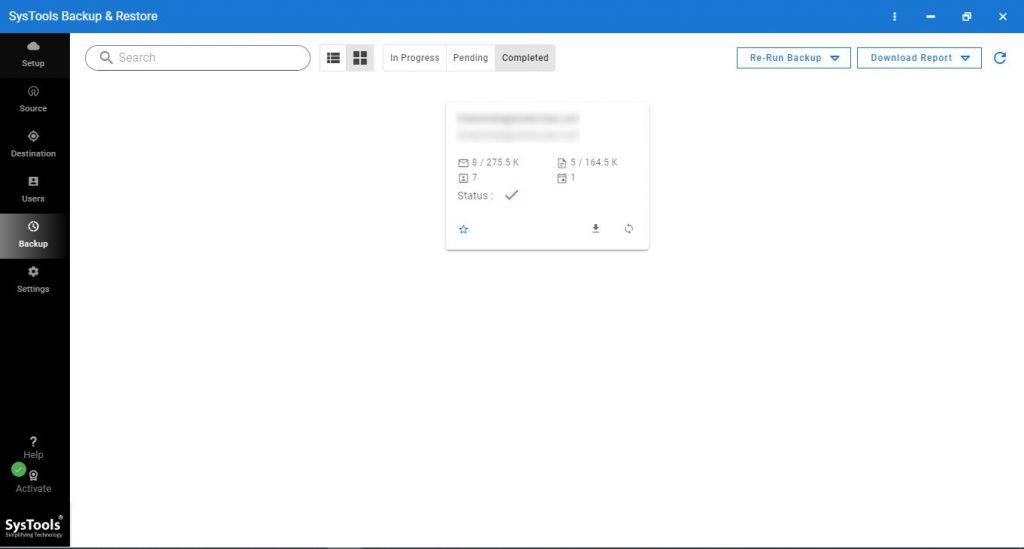Restore down the application window
1024x549 pixels.
coord(967,16)
